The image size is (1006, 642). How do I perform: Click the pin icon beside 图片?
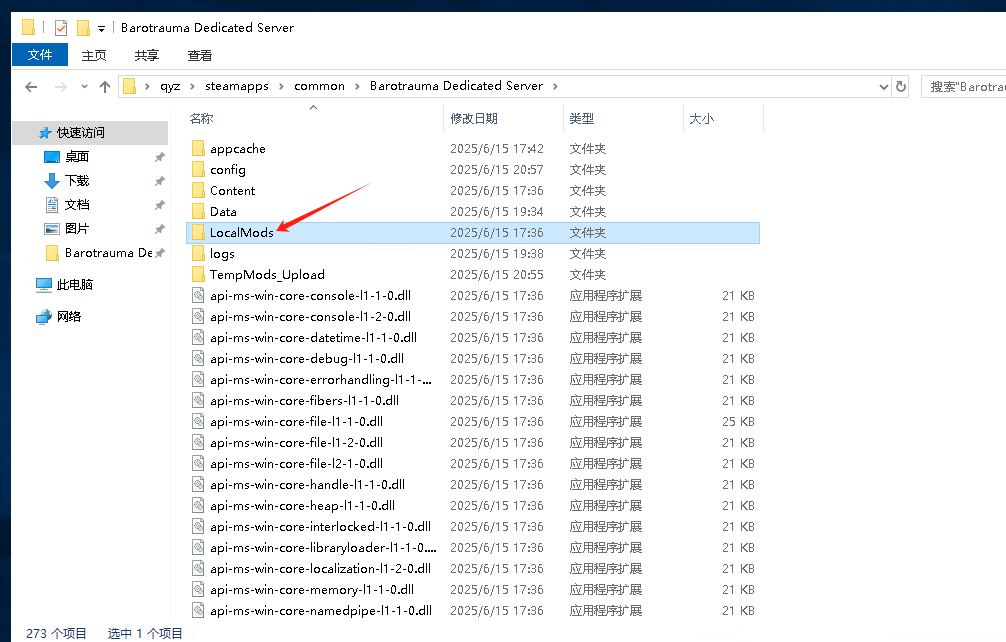(159, 229)
